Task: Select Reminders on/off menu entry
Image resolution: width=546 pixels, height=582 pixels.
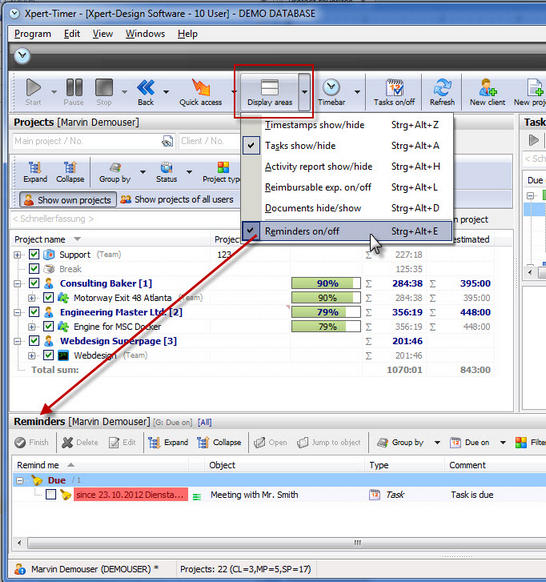Action: (x=347, y=231)
